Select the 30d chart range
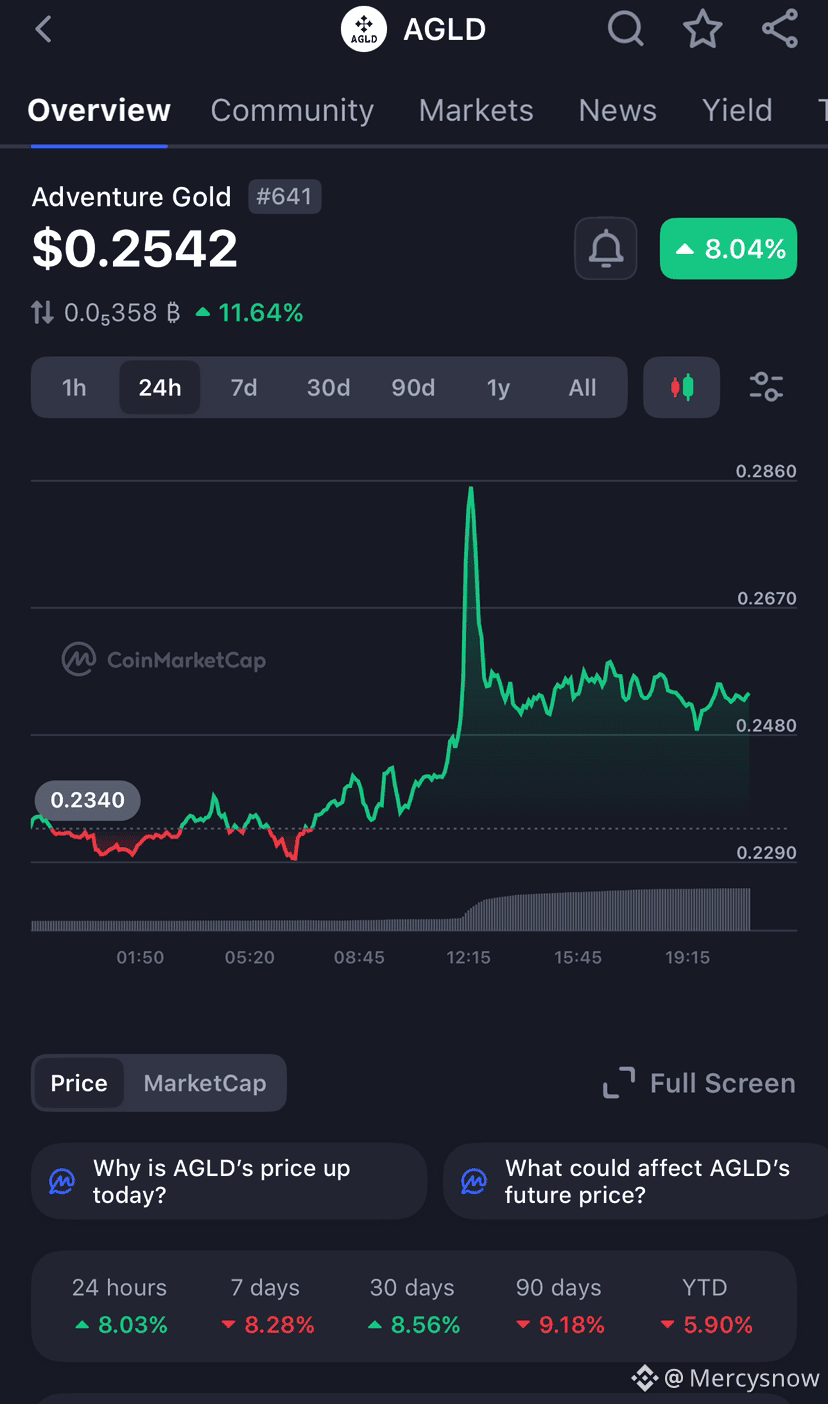 (328, 387)
